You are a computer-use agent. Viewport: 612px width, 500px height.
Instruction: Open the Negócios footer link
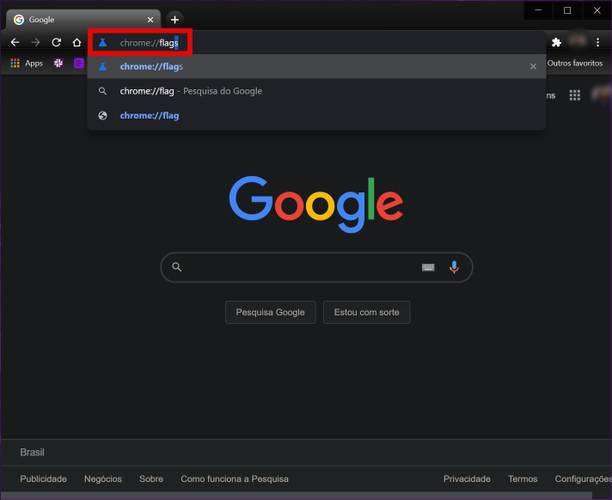click(103, 479)
